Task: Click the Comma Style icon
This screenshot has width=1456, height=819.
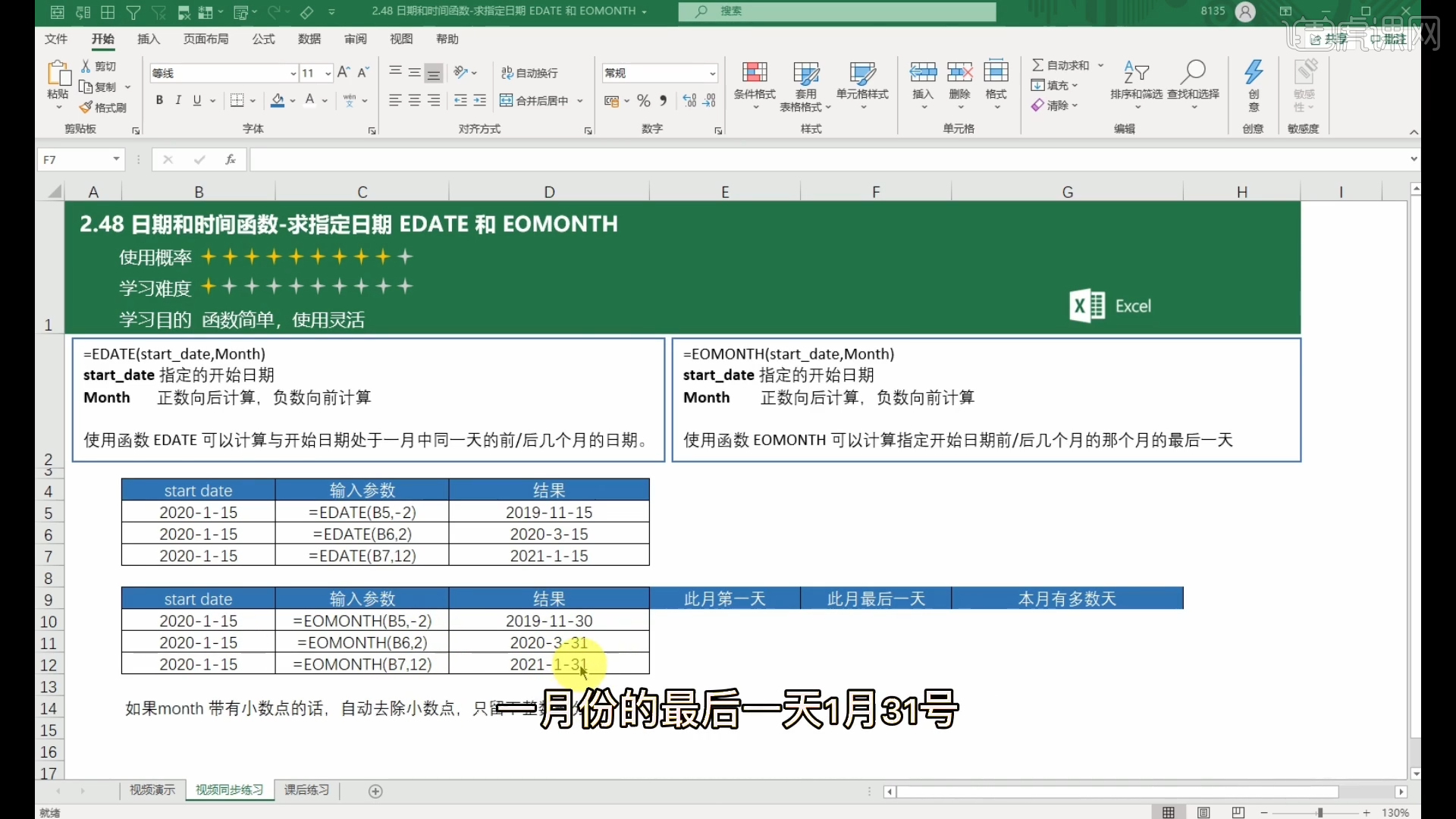Action: 664,100
